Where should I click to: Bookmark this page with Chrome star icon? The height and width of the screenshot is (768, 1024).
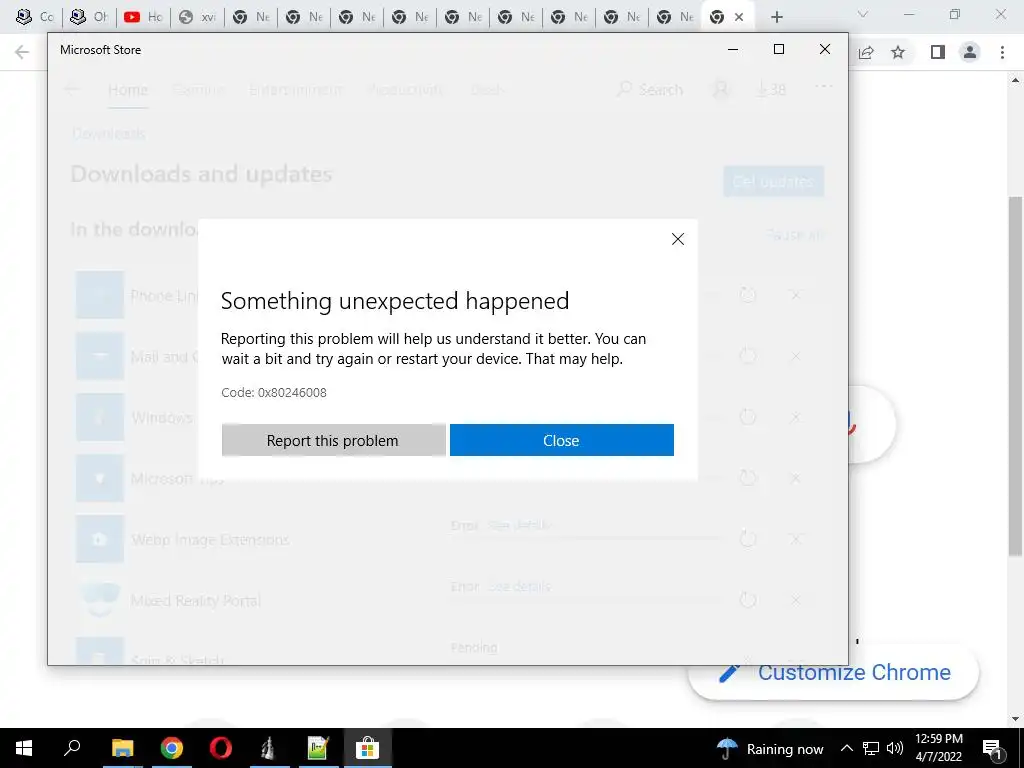(x=898, y=52)
